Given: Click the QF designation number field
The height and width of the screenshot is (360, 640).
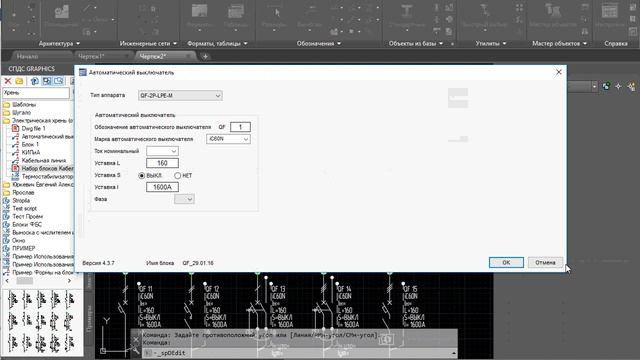Looking at the screenshot, I should (240, 127).
